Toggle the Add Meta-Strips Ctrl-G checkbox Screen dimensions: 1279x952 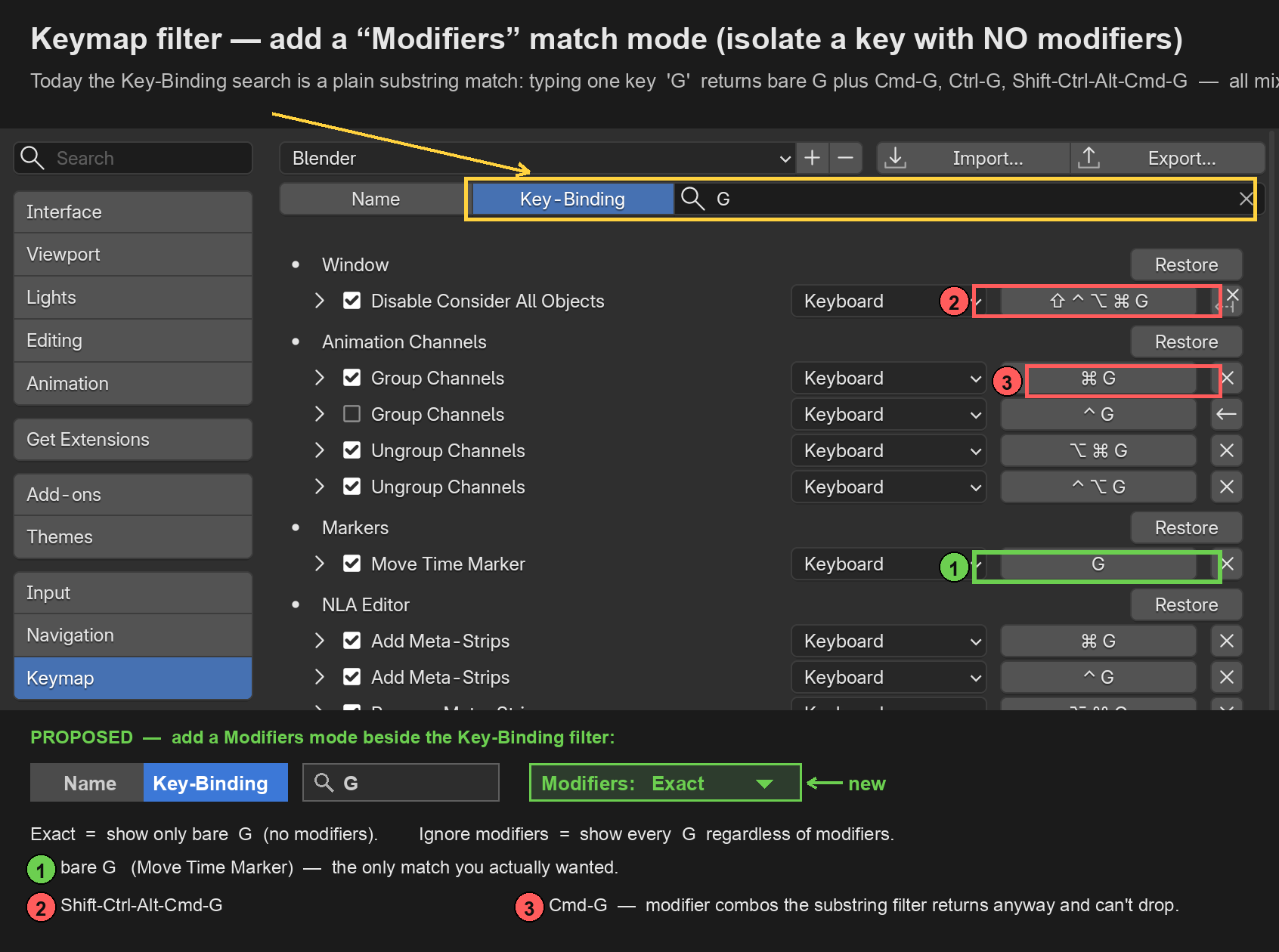tap(351, 677)
